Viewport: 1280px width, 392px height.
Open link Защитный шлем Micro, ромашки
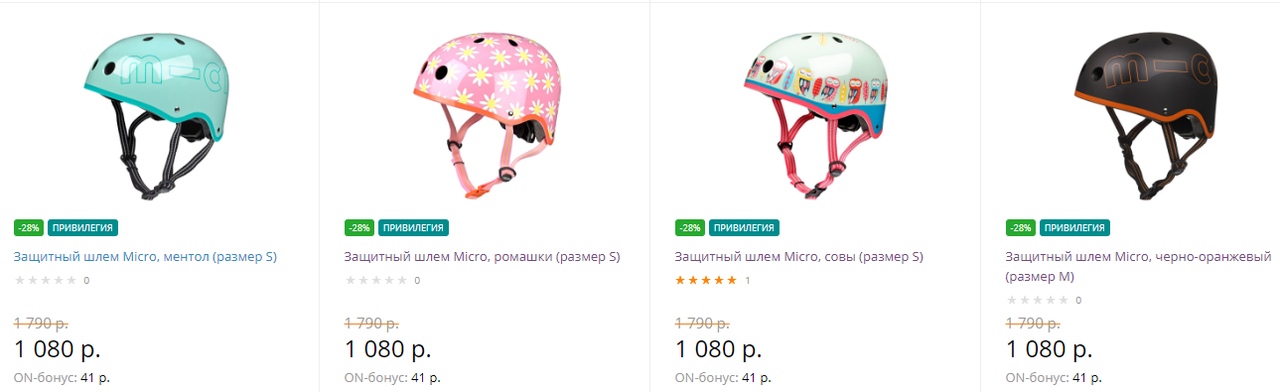[482, 257]
